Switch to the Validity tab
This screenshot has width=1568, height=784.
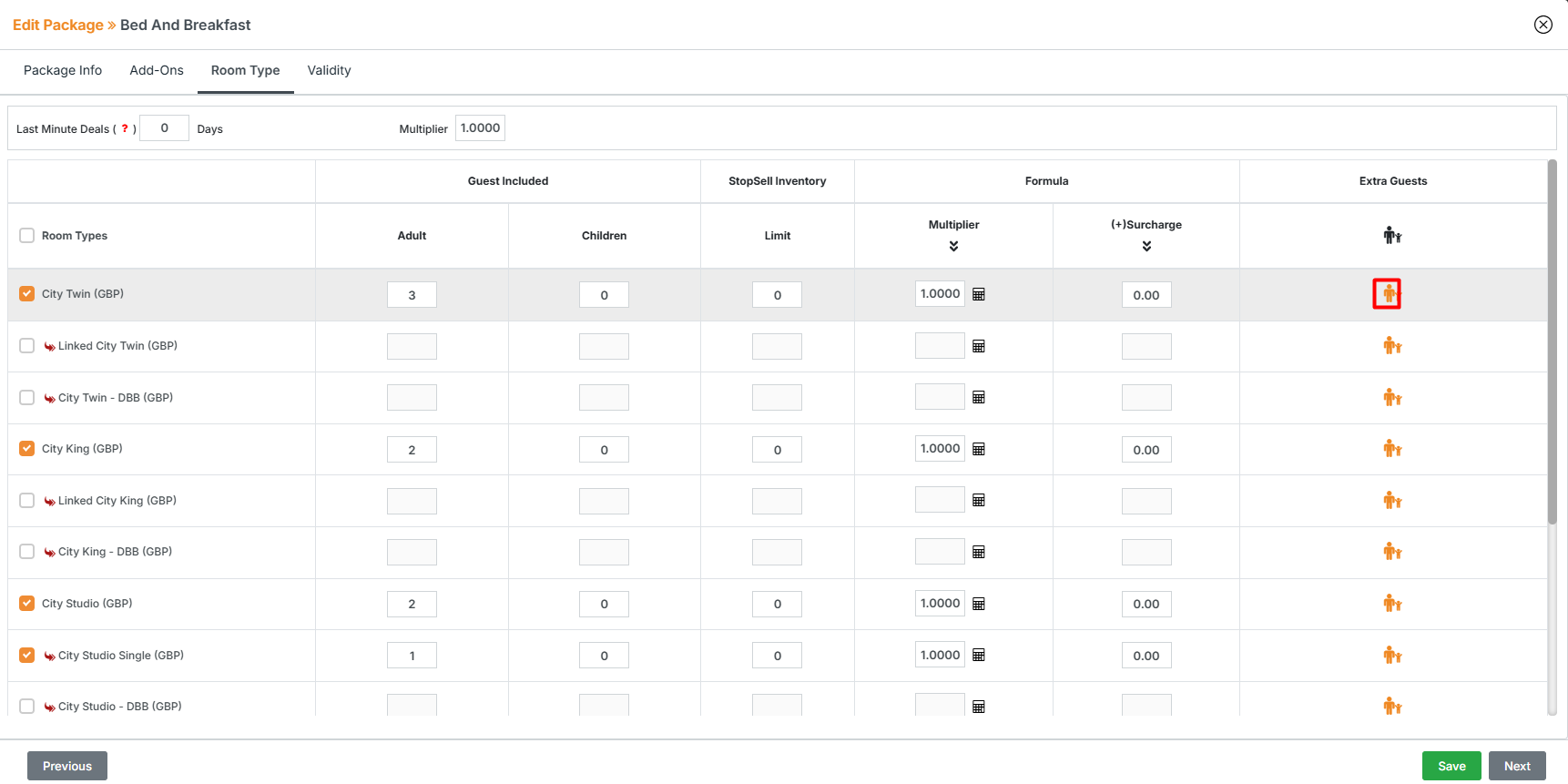[329, 70]
